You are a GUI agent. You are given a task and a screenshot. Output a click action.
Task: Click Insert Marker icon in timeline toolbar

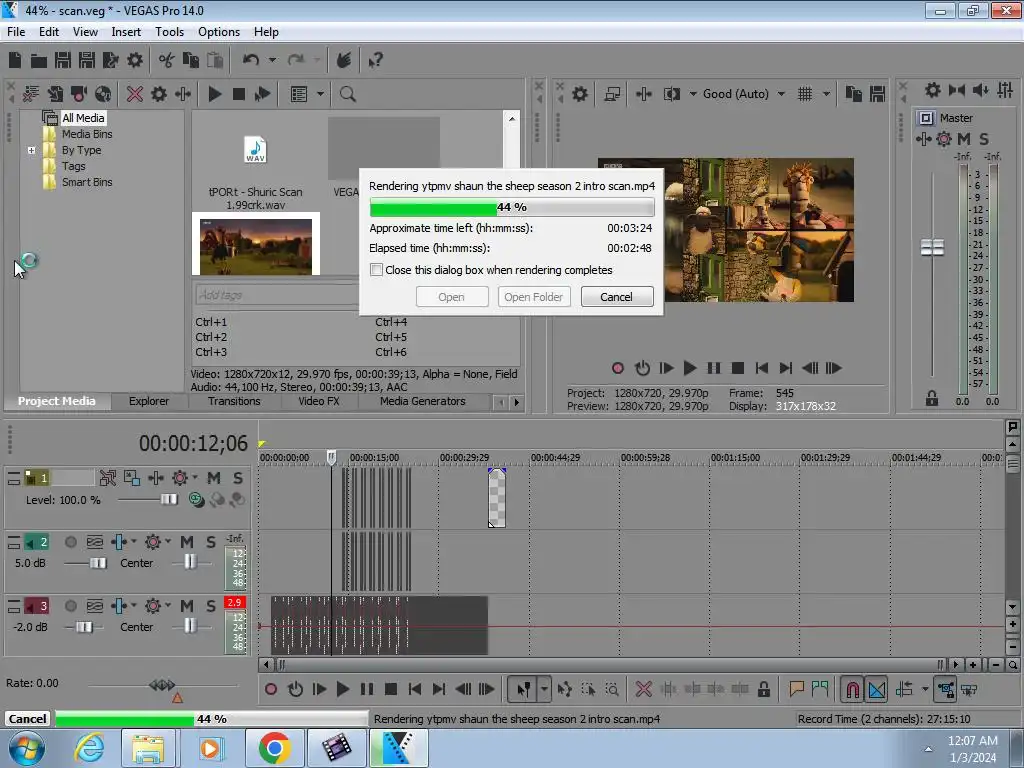[796, 688]
